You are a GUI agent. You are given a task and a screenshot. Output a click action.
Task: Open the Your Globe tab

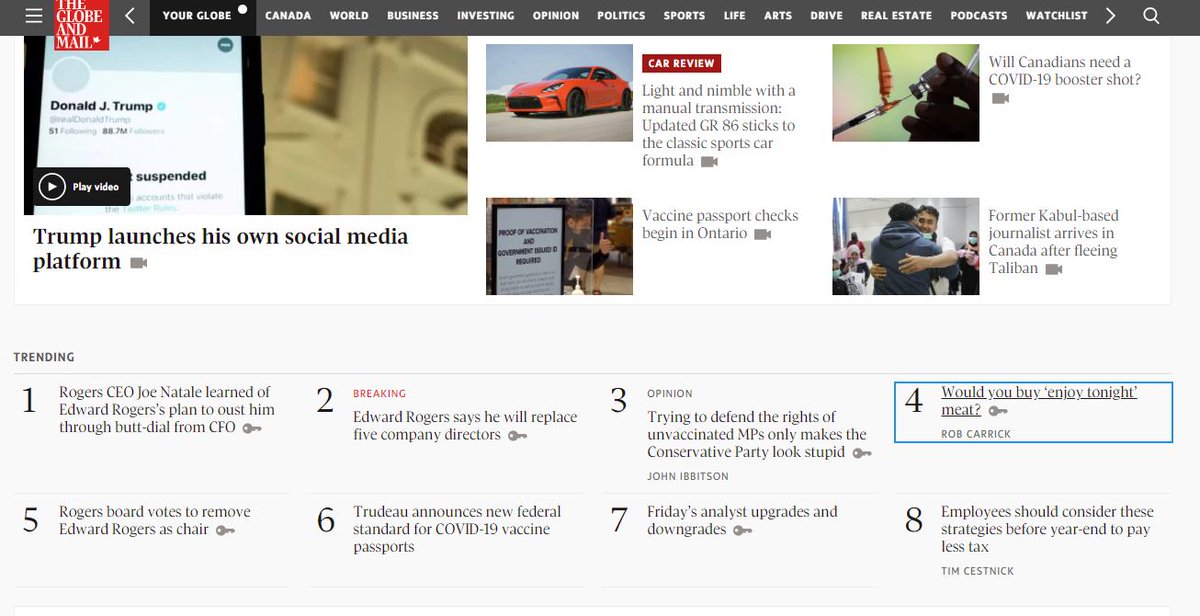(x=203, y=16)
